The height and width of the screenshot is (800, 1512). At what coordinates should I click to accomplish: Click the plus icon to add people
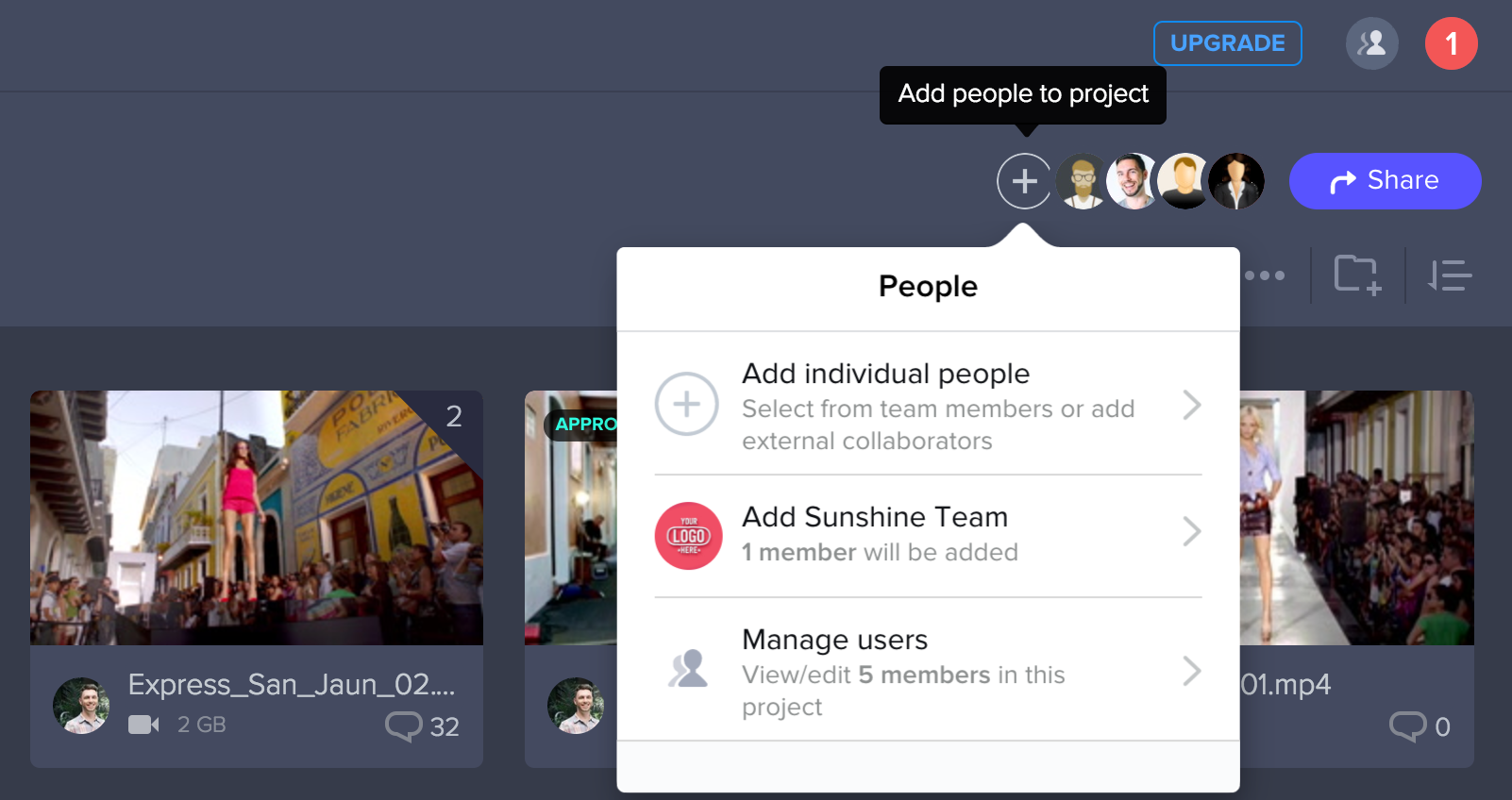click(1024, 181)
